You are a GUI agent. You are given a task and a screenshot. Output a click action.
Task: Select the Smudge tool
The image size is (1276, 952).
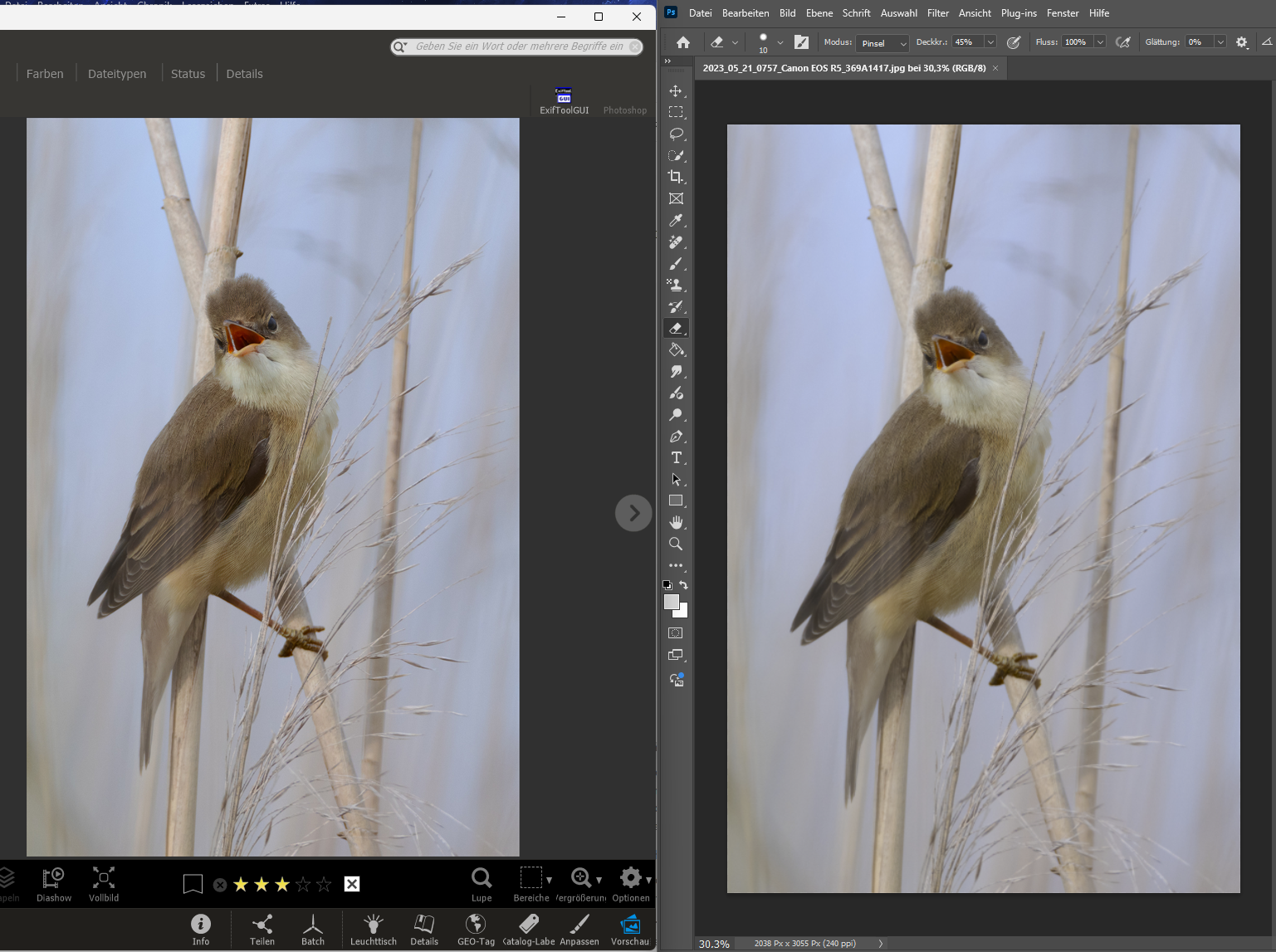point(676,371)
